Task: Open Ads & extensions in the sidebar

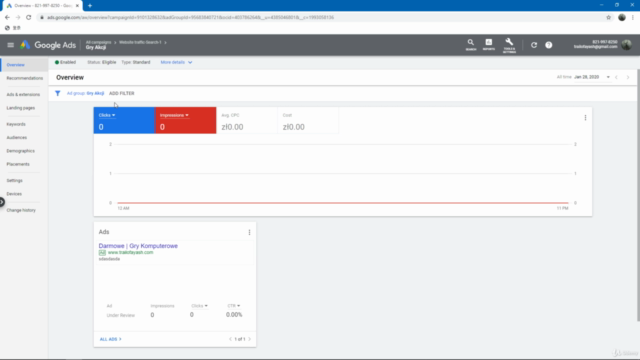Action: click(x=23, y=94)
